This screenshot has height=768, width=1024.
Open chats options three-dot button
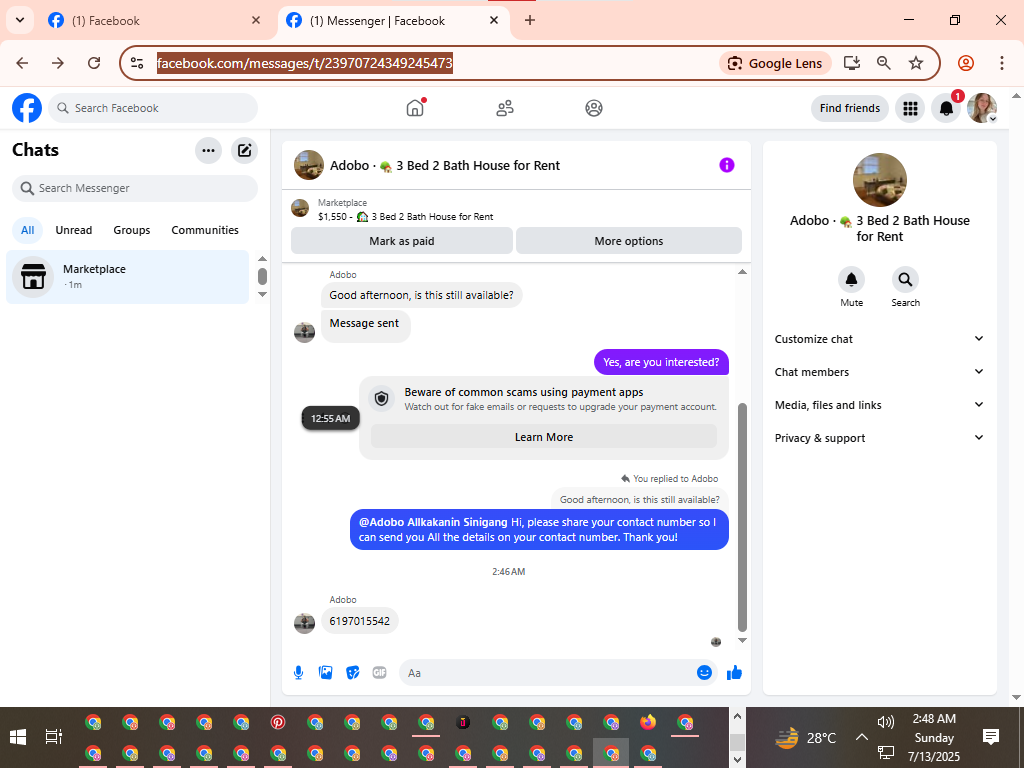click(208, 150)
